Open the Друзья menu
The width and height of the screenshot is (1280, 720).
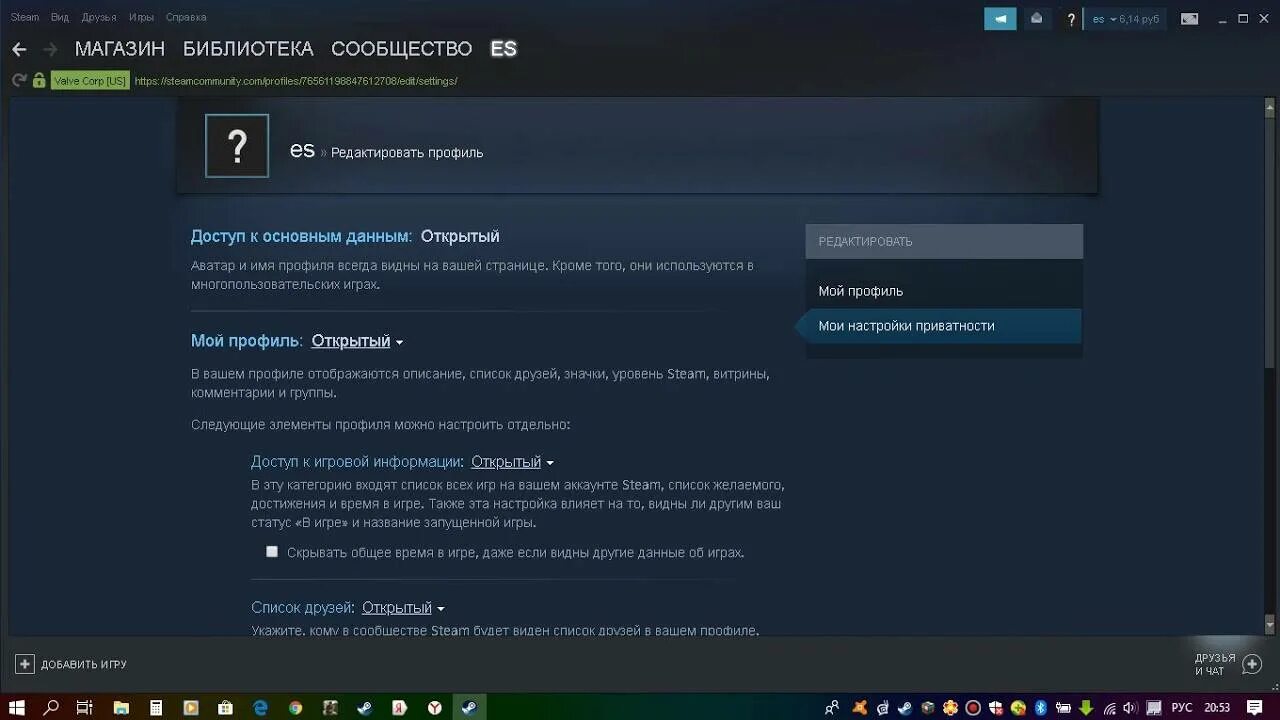(x=99, y=17)
